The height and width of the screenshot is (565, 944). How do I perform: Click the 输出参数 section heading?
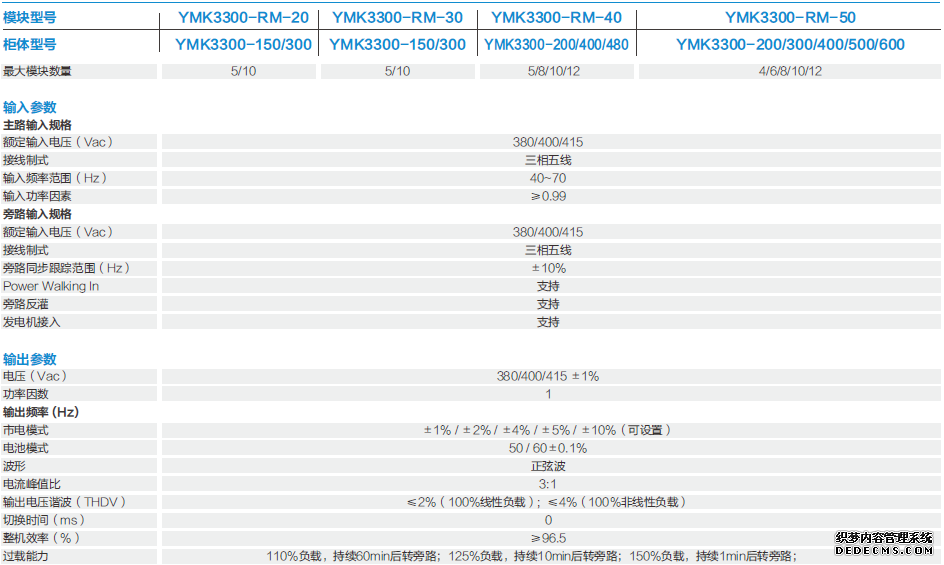point(30,359)
